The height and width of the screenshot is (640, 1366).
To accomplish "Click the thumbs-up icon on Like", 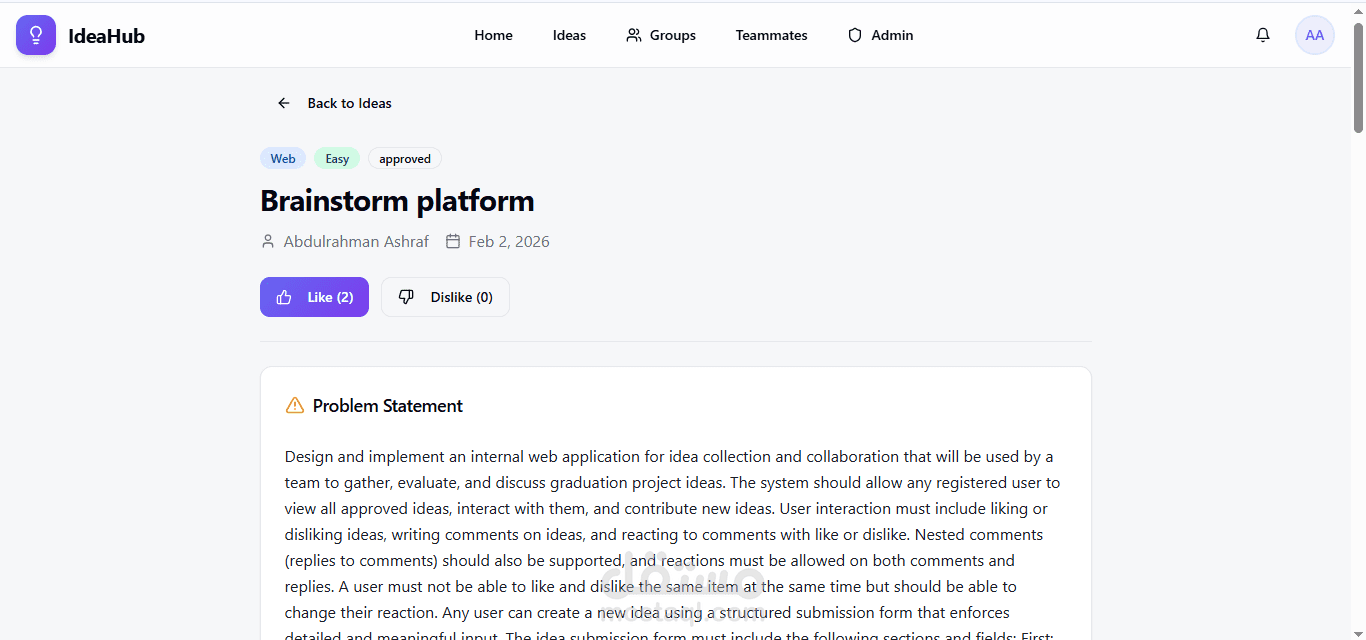I will click(284, 297).
